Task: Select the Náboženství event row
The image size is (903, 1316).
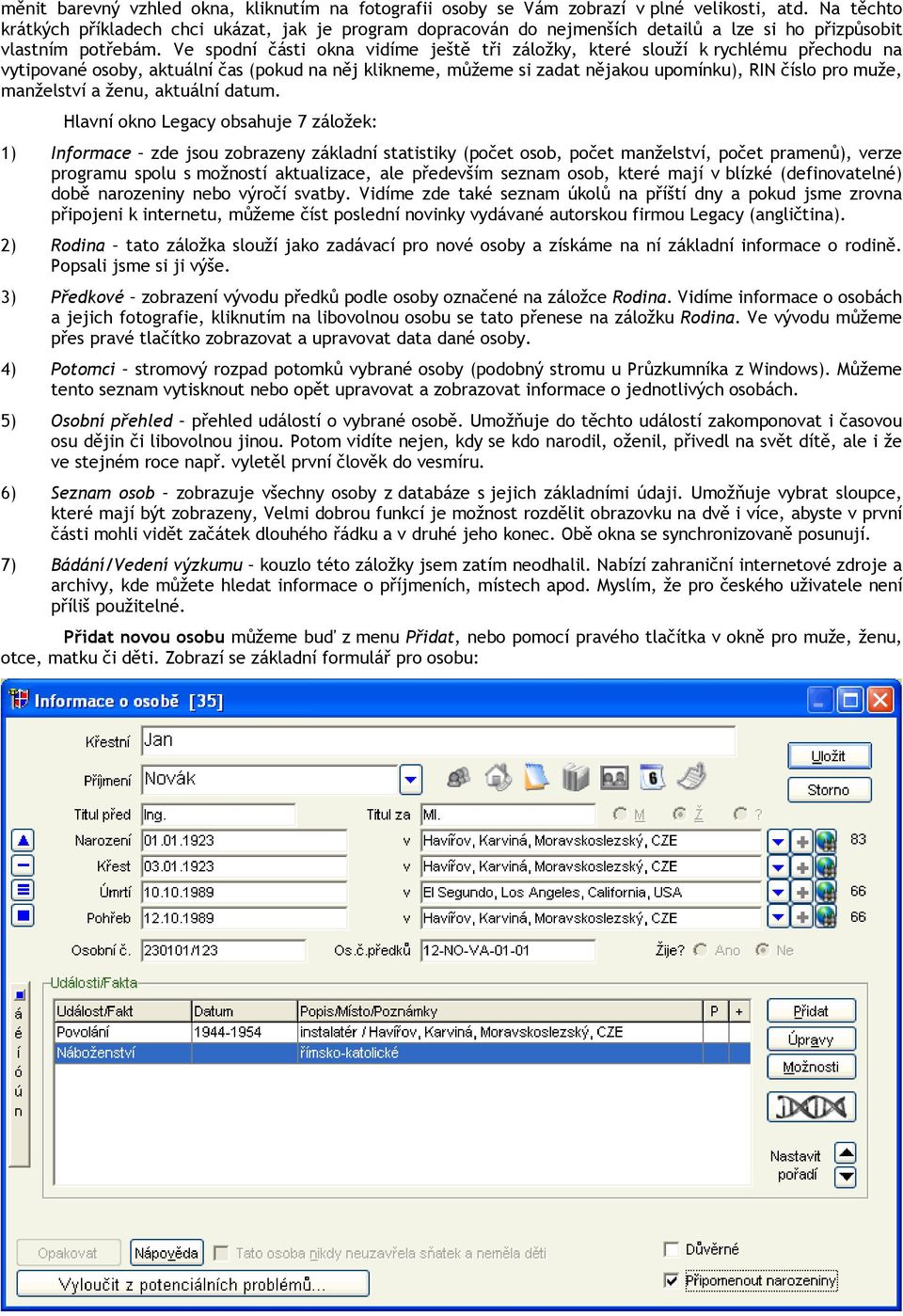Action: point(402,1053)
